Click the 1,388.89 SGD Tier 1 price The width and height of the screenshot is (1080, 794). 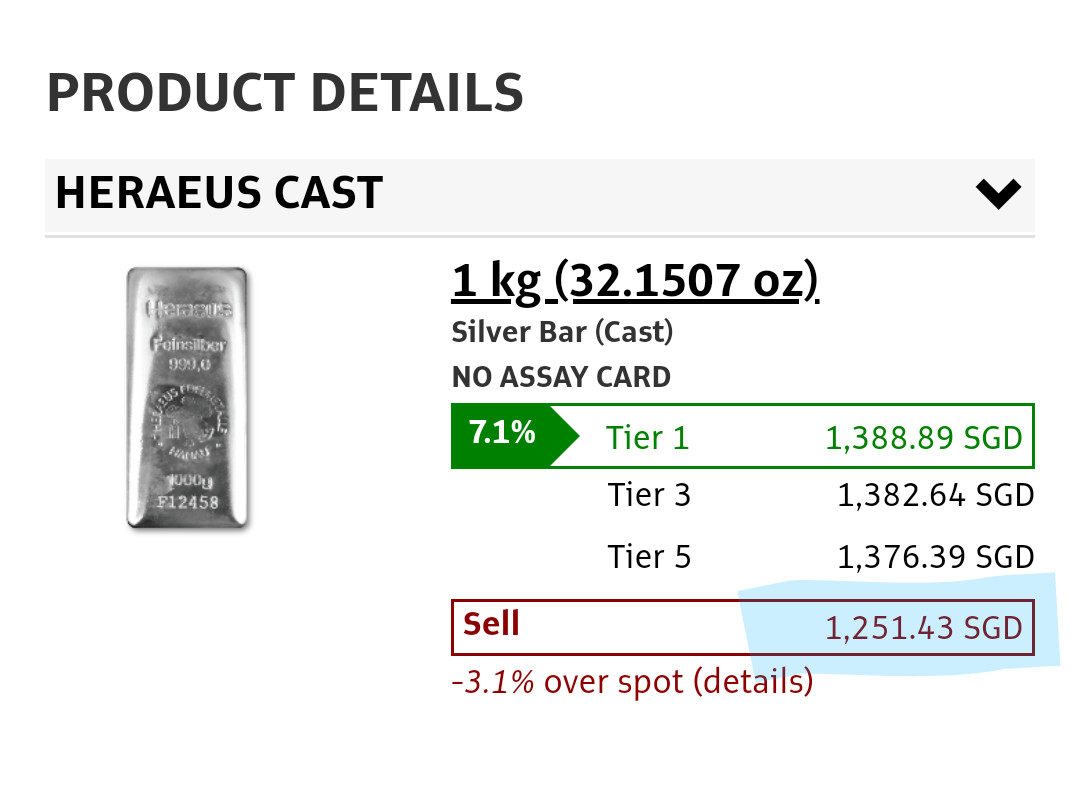tap(923, 437)
